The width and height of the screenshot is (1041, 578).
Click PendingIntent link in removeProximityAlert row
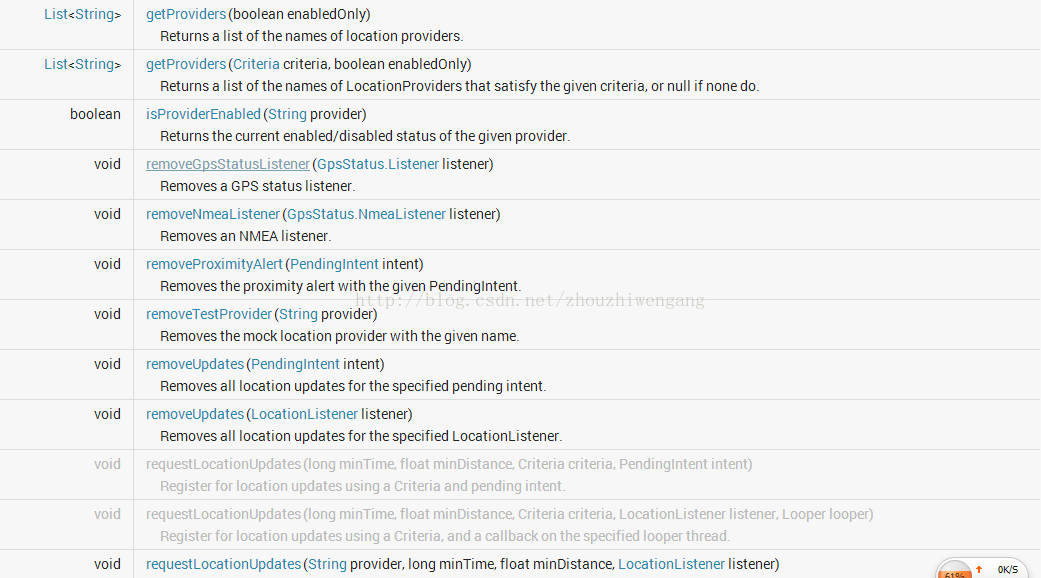point(334,264)
